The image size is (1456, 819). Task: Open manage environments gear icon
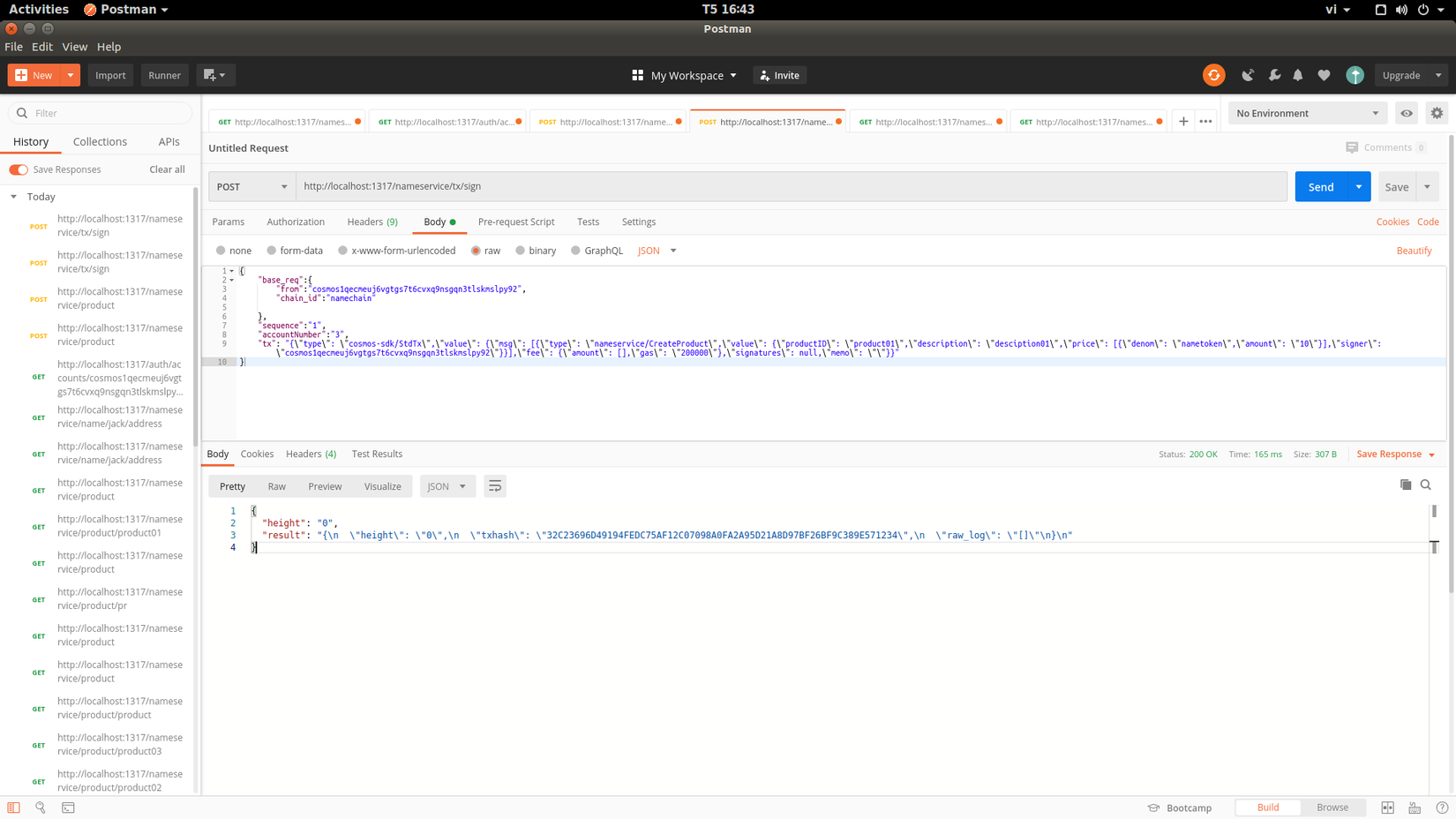(1437, 113)
